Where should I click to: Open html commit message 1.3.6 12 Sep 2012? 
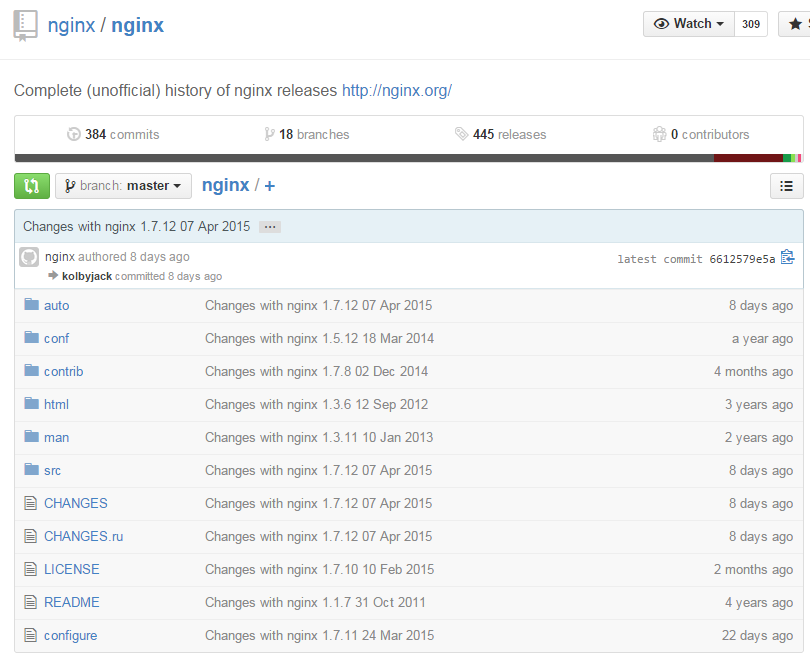316,404
